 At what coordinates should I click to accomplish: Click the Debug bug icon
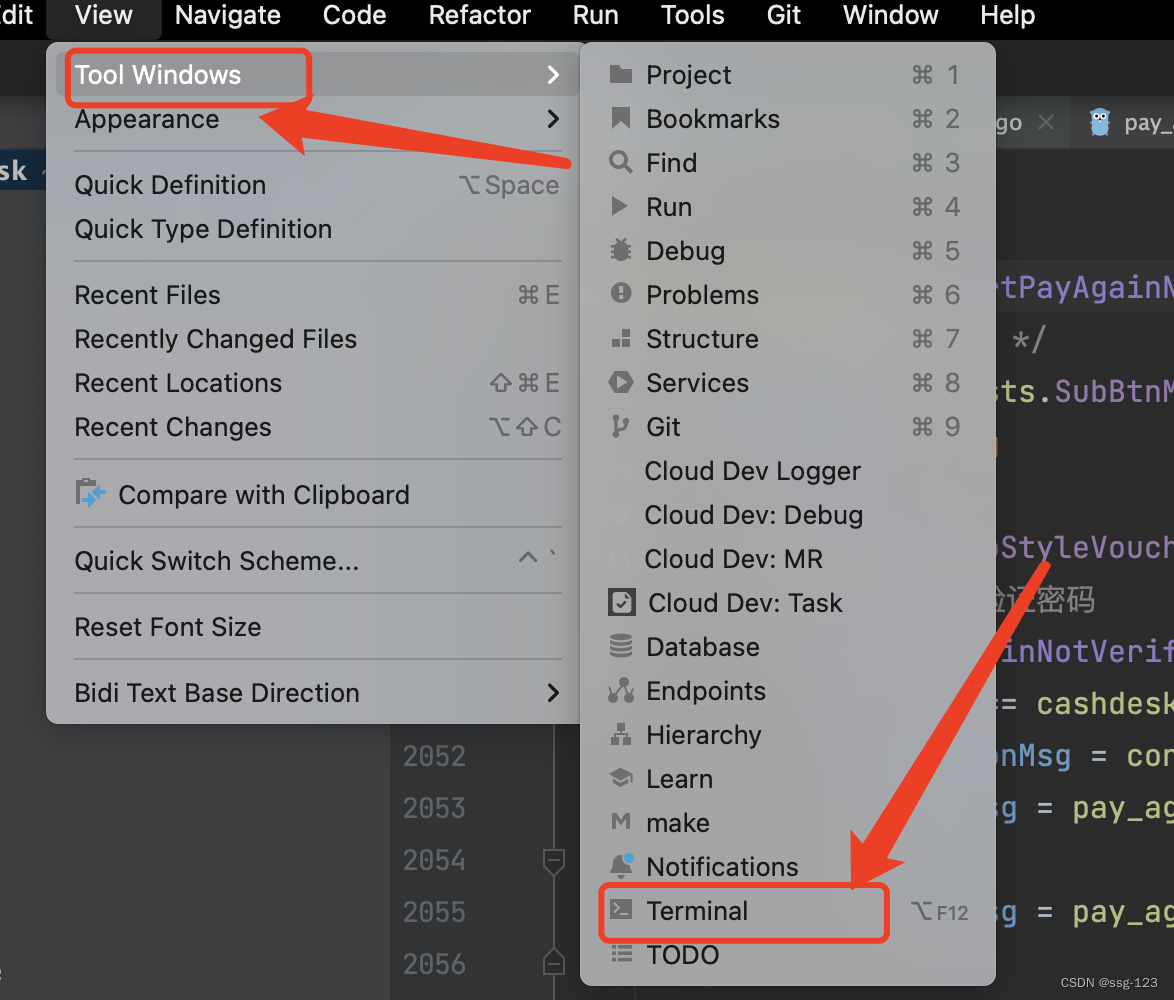pos(621,250)
